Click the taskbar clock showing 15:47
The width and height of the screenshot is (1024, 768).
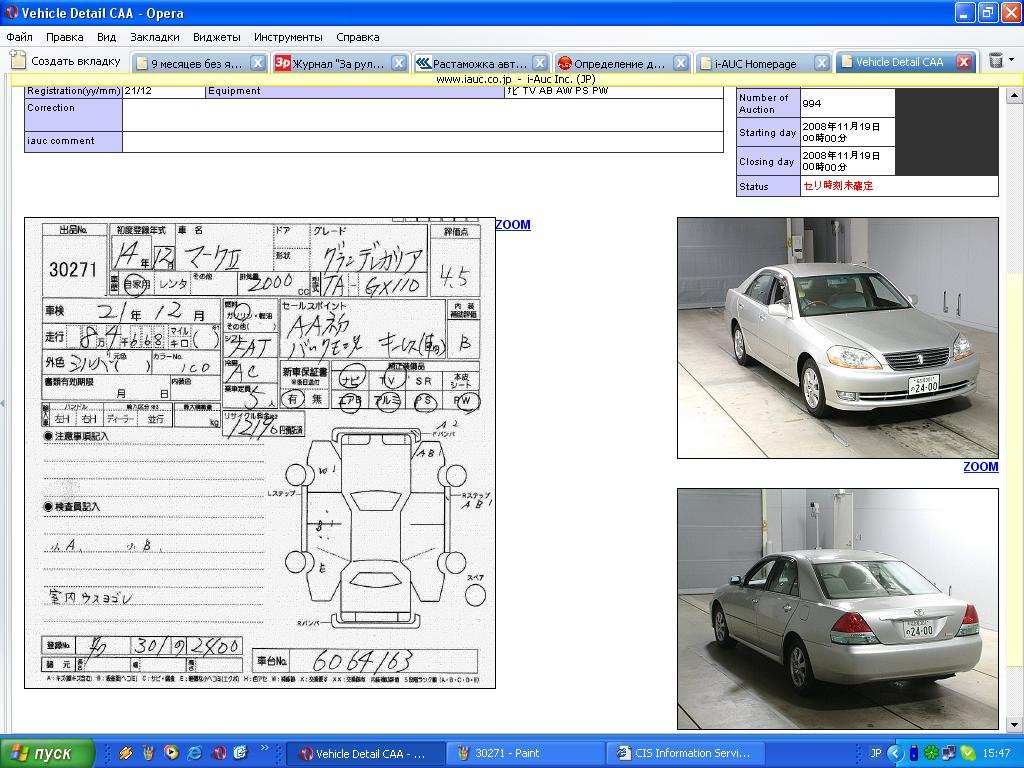pyautogui.click(x=995, y=754)
